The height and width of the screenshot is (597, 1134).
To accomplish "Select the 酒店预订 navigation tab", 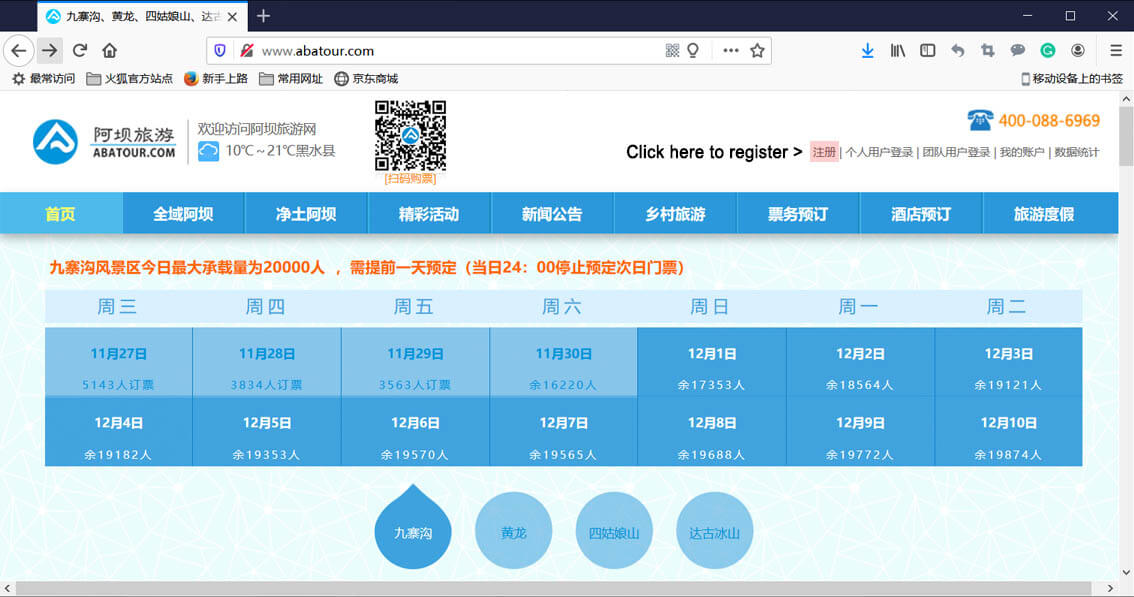I will pyautogui.click(x=921, y=213).
